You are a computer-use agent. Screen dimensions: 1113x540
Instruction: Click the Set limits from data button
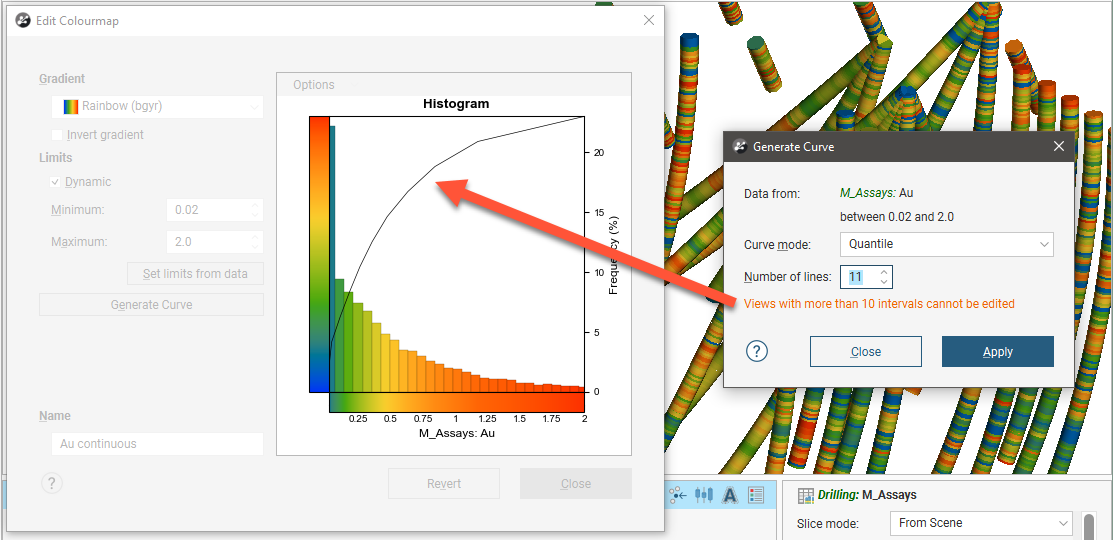[x=195, y=274]
